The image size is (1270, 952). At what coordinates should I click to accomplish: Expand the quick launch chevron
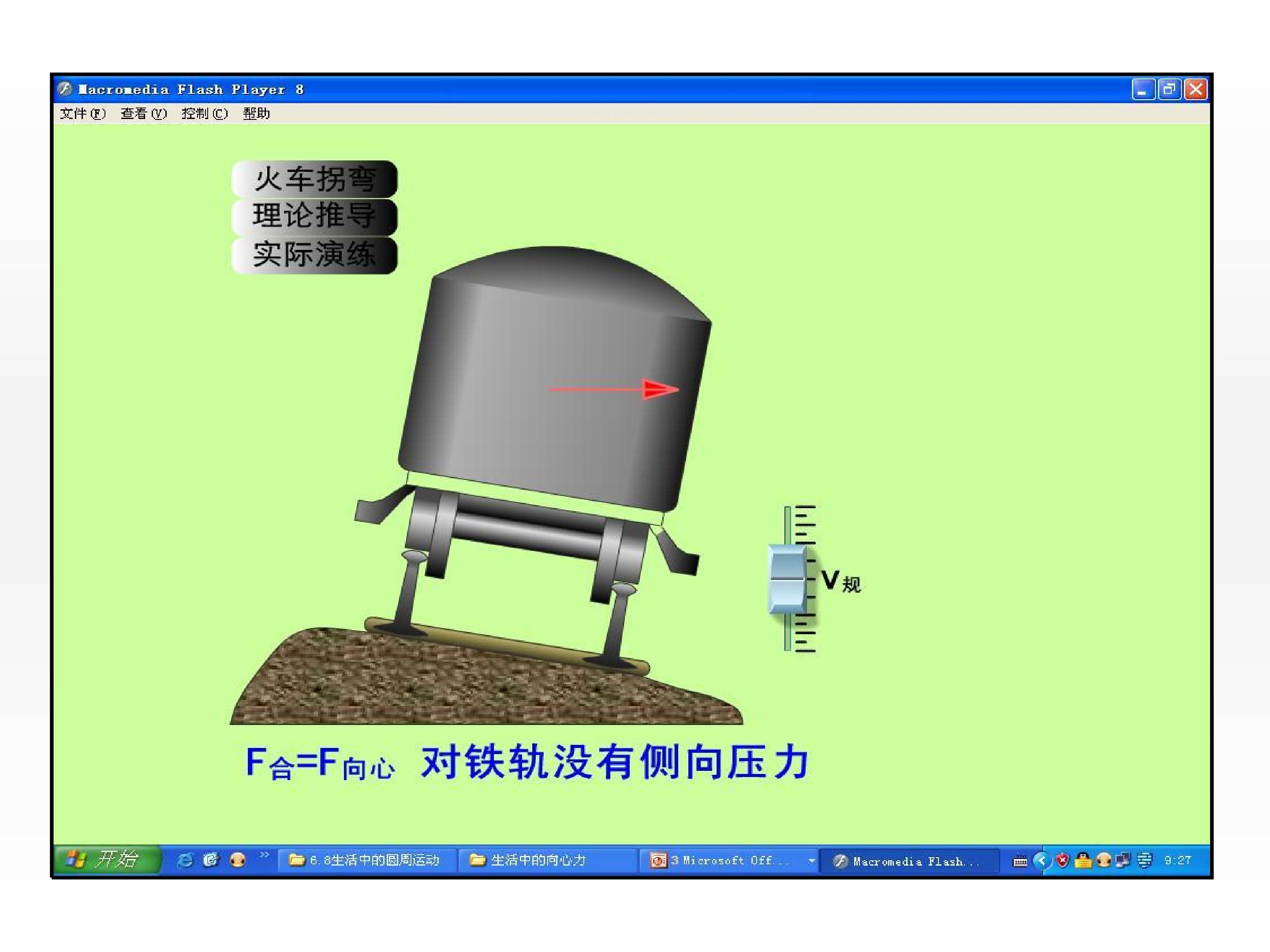[264, 855]
